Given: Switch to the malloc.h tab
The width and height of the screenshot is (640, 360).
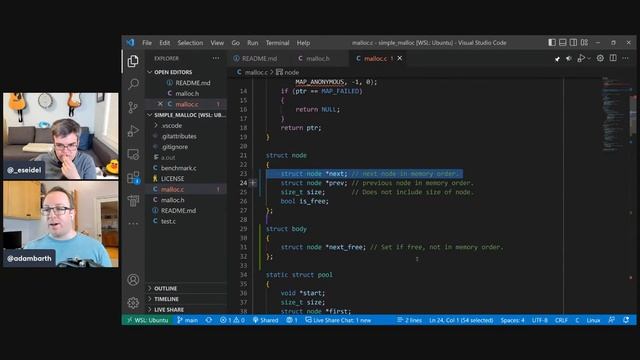Looking at the screenshot, I should point(317,58).
